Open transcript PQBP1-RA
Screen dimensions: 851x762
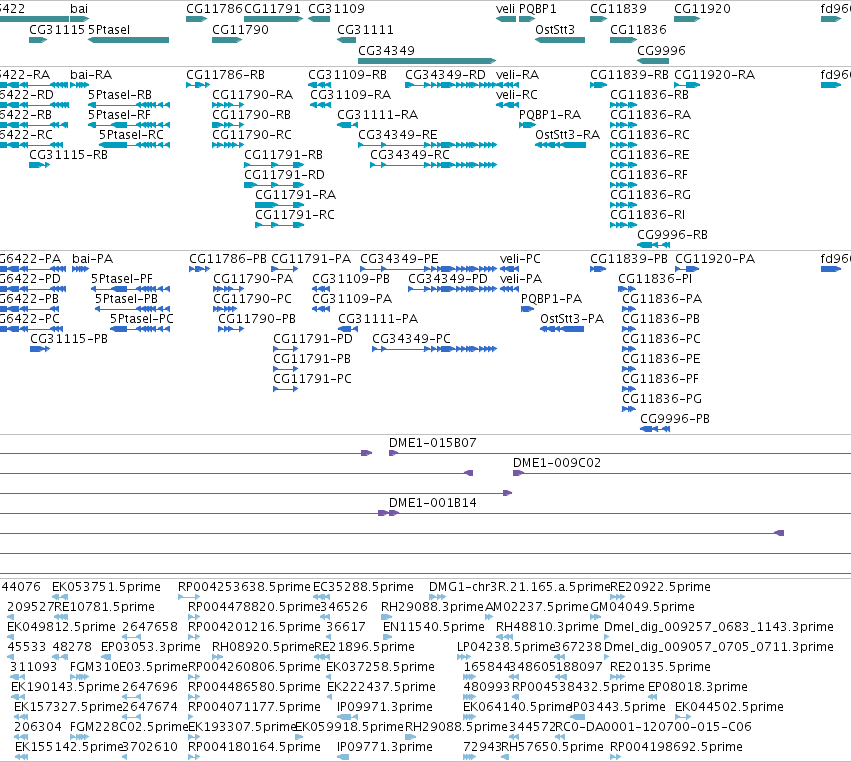point(550,115)
